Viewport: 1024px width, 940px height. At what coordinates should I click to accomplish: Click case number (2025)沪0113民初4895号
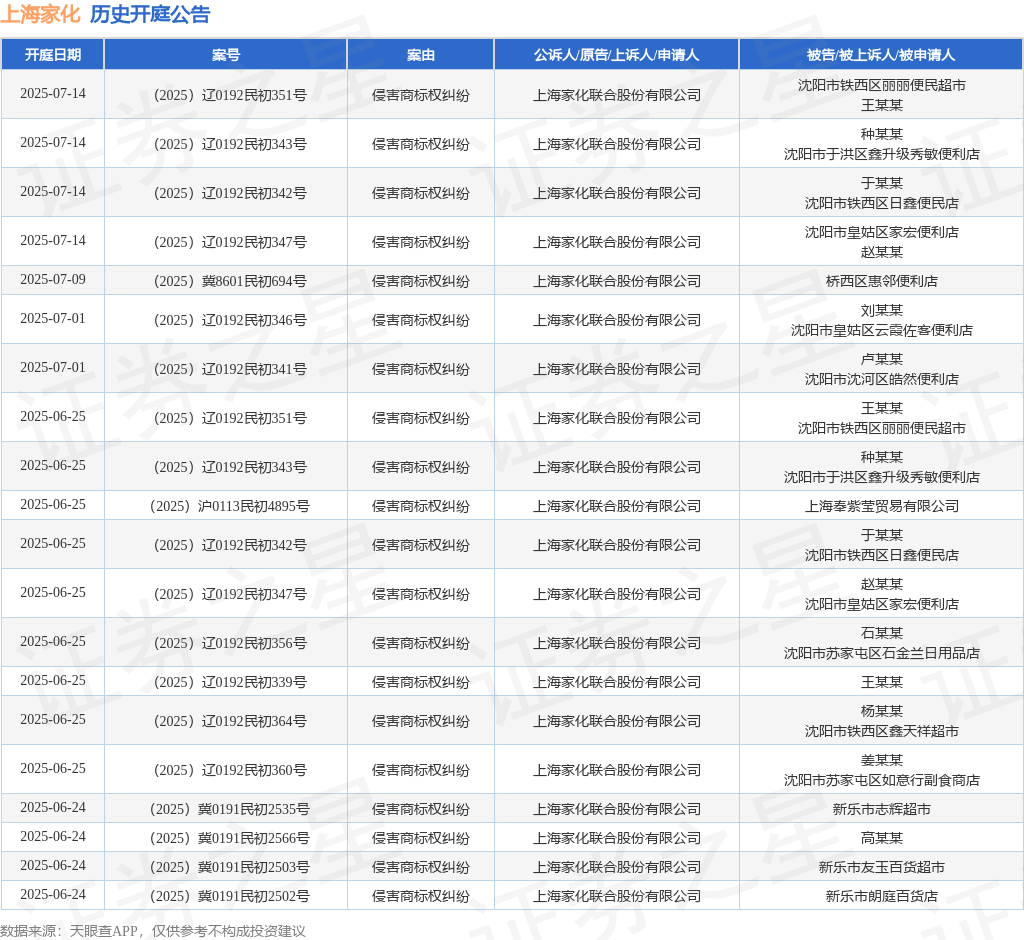229,506
